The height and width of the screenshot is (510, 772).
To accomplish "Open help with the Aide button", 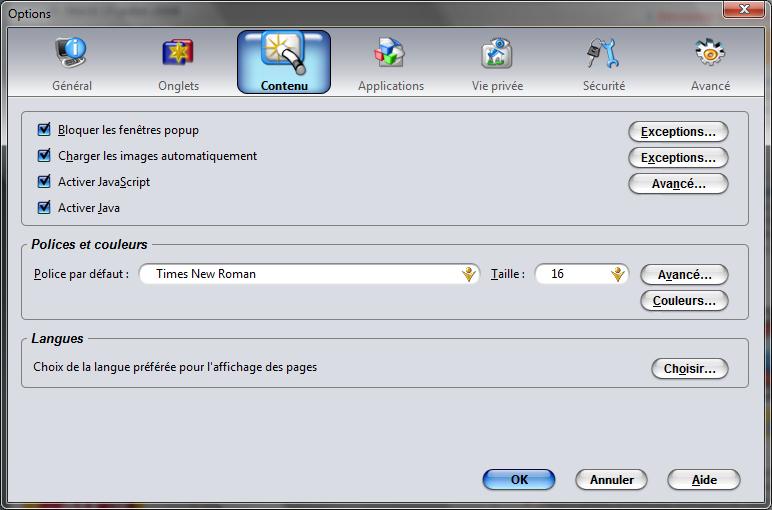I will pos(704,479).
